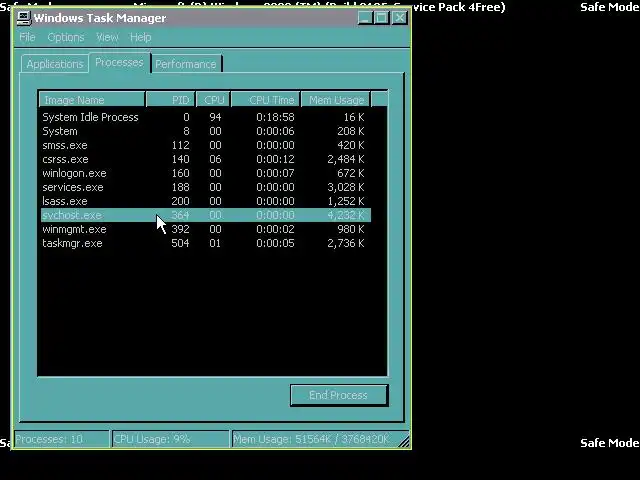Screen dimensions: 640x480
Task: Maximize the Task Manager window
Action: [x=382, y=18]
